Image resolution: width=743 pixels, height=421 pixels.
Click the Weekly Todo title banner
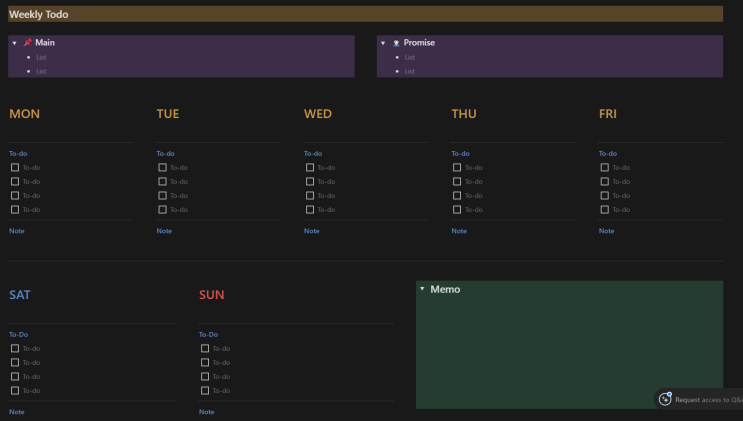[365, 14]
